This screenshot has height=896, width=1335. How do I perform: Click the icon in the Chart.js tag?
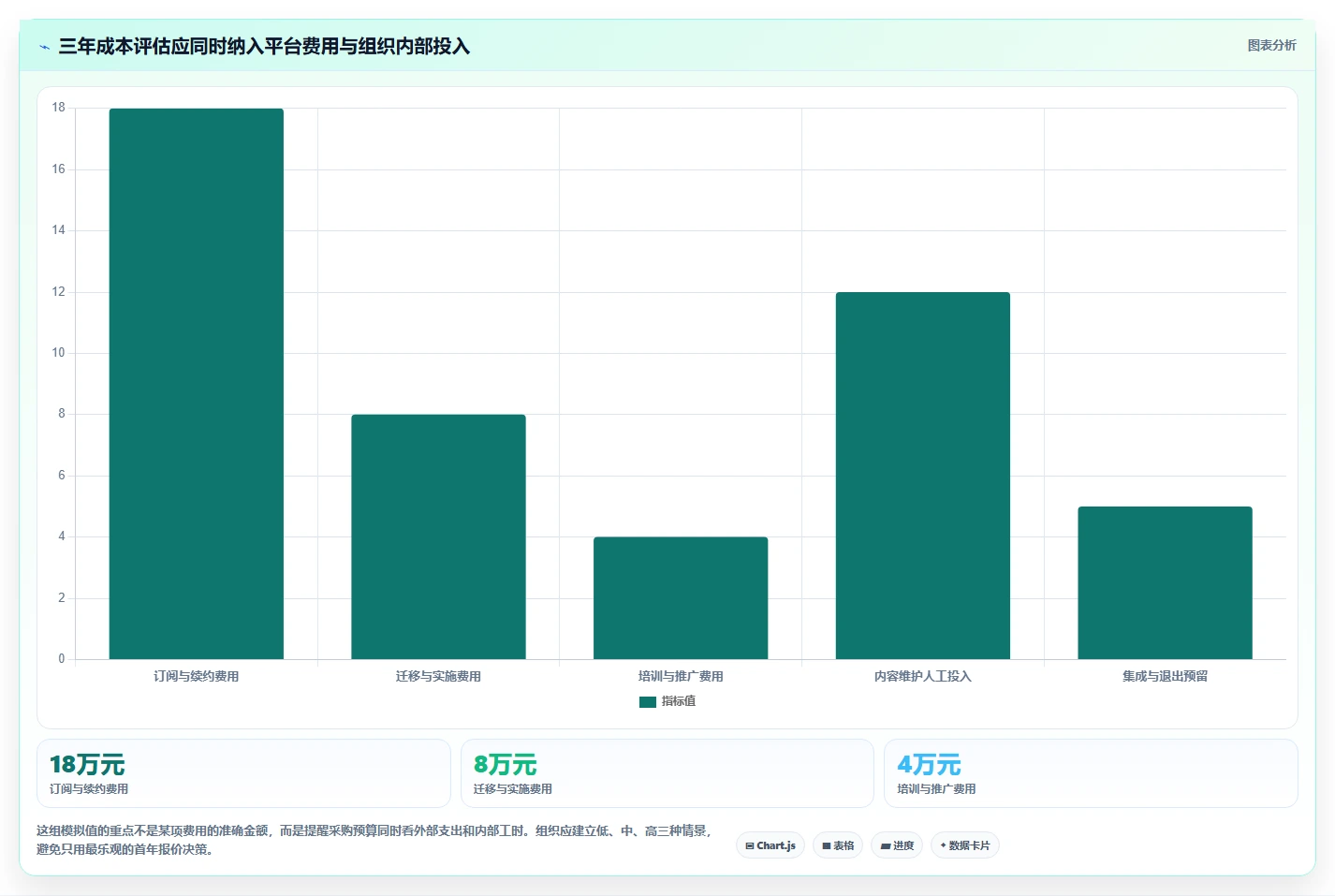(x=749, y=845)
